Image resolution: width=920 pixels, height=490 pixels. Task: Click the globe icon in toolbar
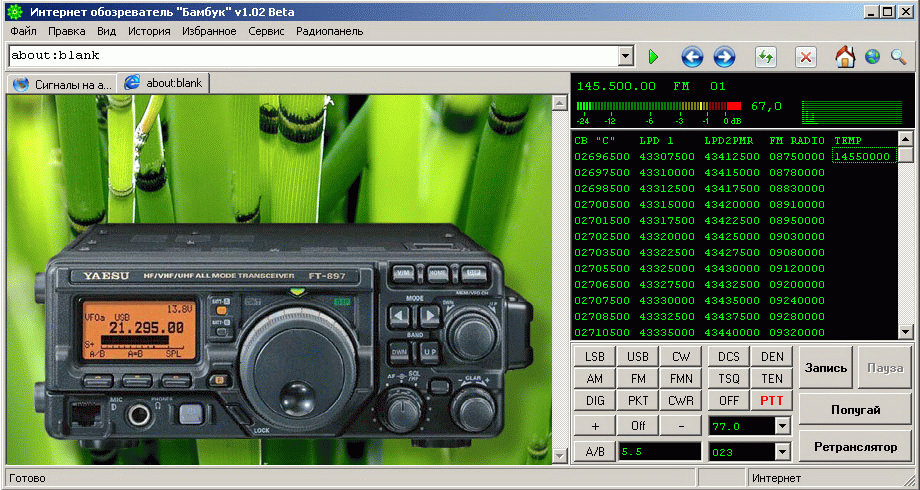[872, 57]
